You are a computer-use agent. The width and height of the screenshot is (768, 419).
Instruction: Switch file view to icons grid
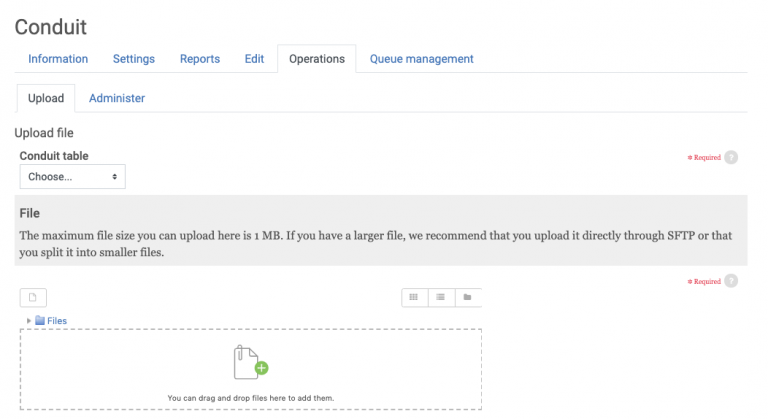tap(414, 297)
